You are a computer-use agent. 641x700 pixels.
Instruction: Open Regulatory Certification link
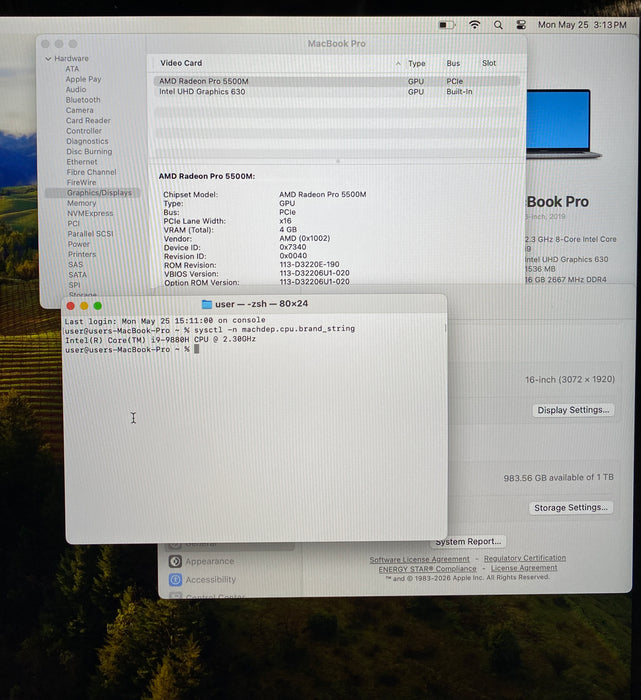pyautogui.click(x=525, y=558)
